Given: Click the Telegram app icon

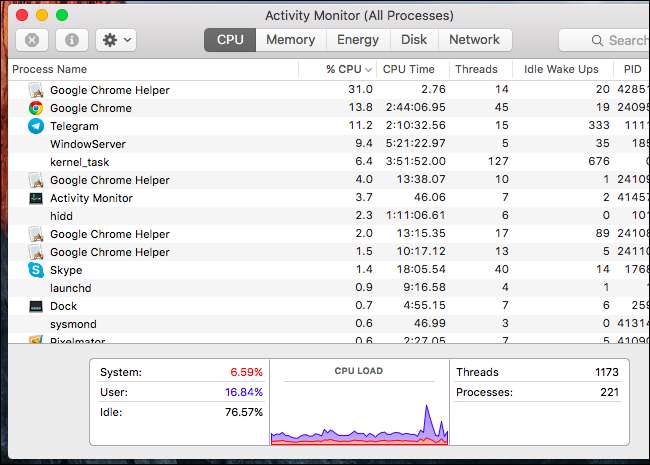Looking at the screenshot, I should [x=36, y=126].
